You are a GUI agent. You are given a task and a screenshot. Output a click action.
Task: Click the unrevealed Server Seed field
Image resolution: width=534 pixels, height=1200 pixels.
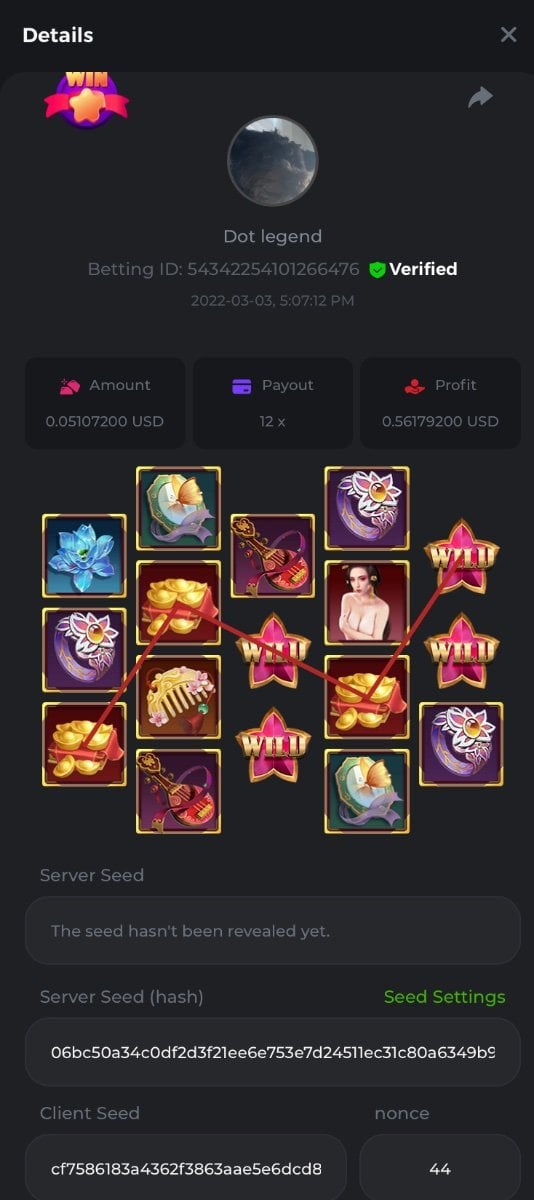[273, 930]
